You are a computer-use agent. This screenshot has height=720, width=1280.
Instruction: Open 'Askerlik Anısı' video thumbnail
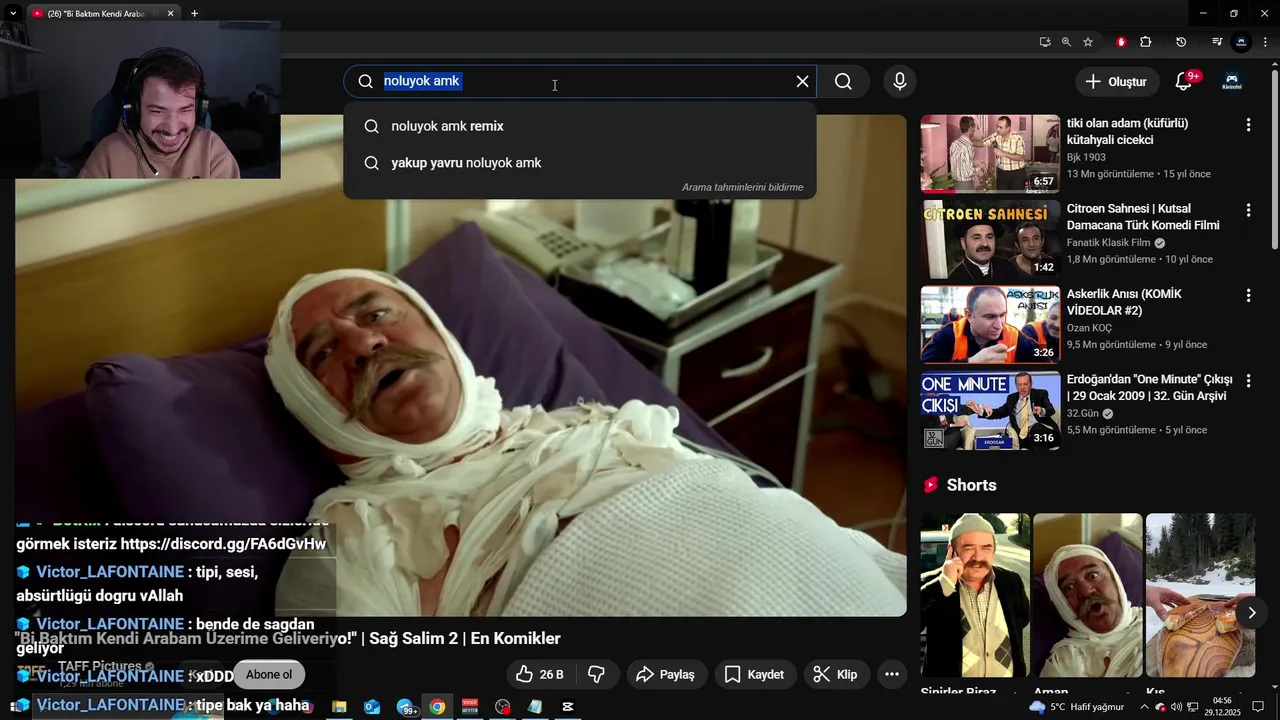click(x=990, y=324)
